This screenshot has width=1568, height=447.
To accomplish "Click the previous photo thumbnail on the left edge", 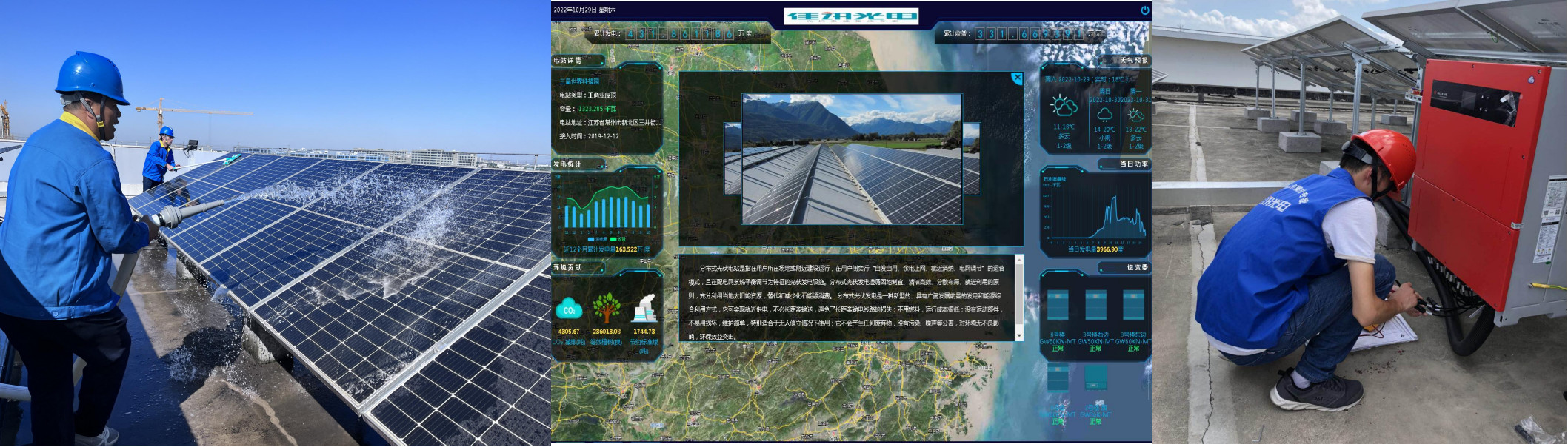I will [x=733, y=159].
